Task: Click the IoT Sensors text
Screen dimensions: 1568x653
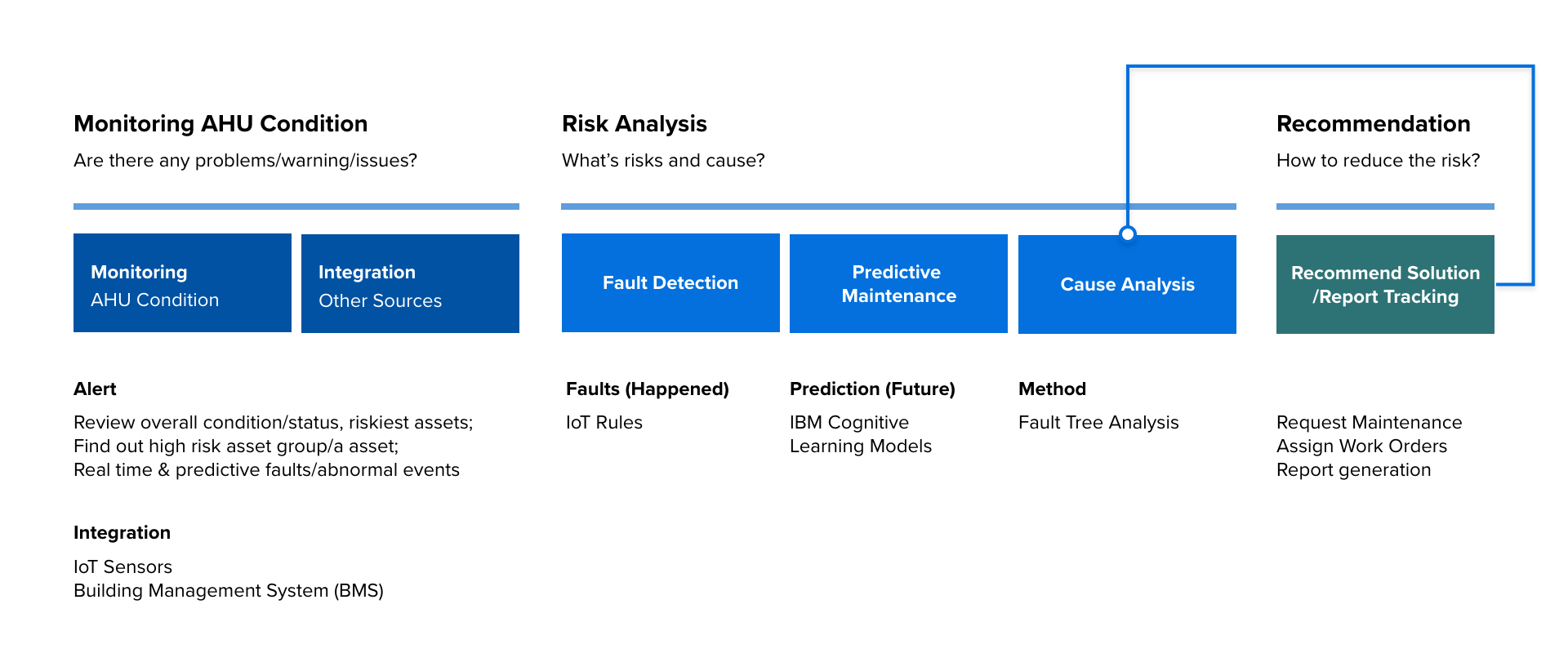Action: pyautogui.click(x=122, y=567)
